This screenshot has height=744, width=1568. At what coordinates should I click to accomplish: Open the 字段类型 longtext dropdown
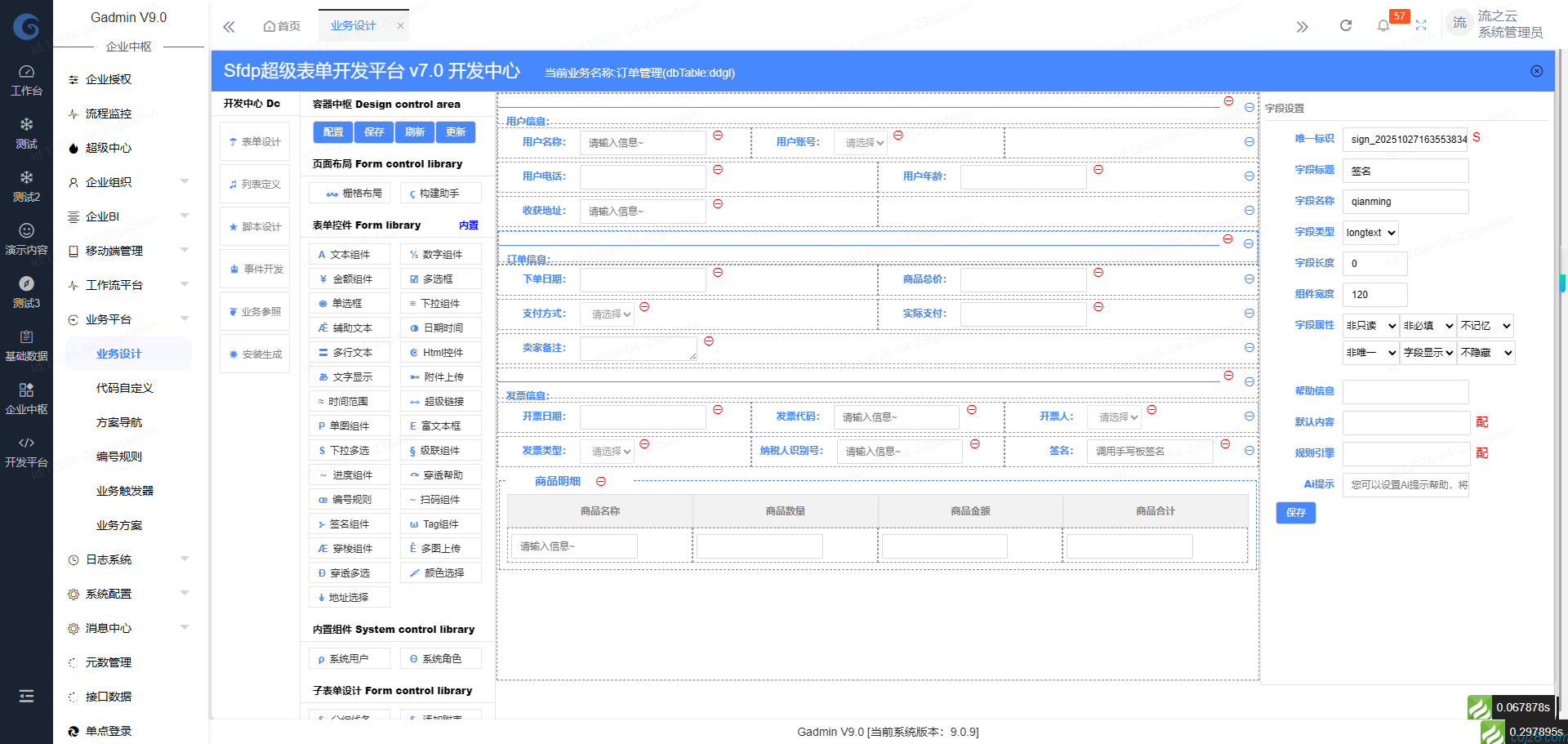(1370, 232)
